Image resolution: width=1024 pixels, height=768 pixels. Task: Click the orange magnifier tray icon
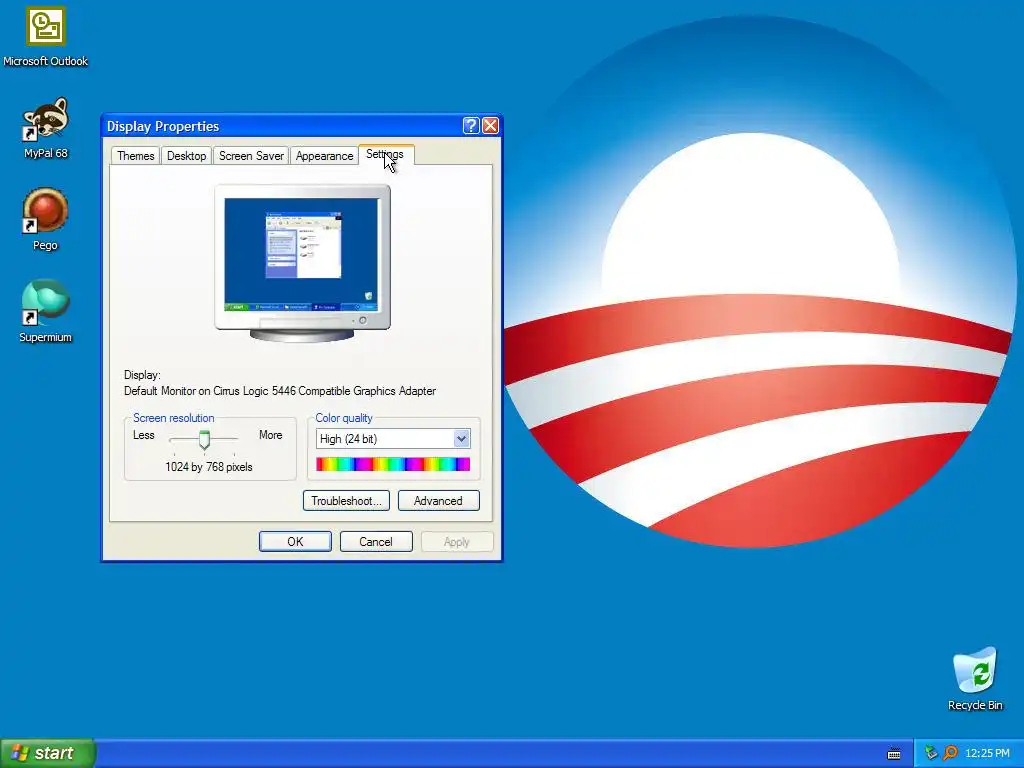click(x=950, y=753)
